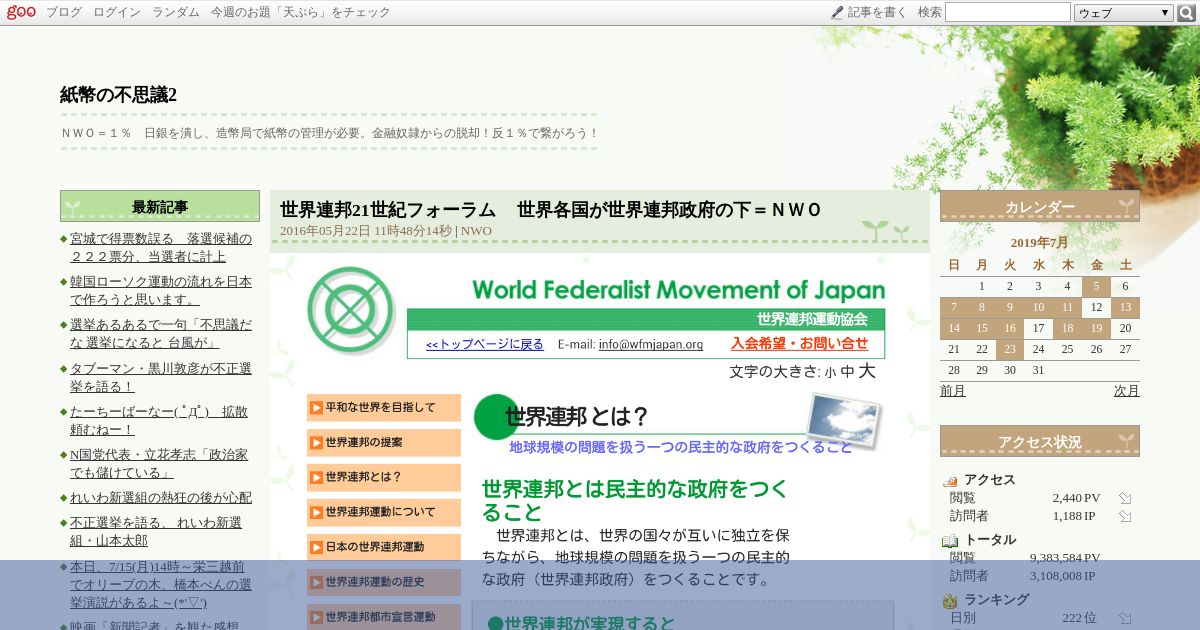Click ログイン in the top bar
The height and width of the screenshot is (630, 1200).
pos(117,13)
